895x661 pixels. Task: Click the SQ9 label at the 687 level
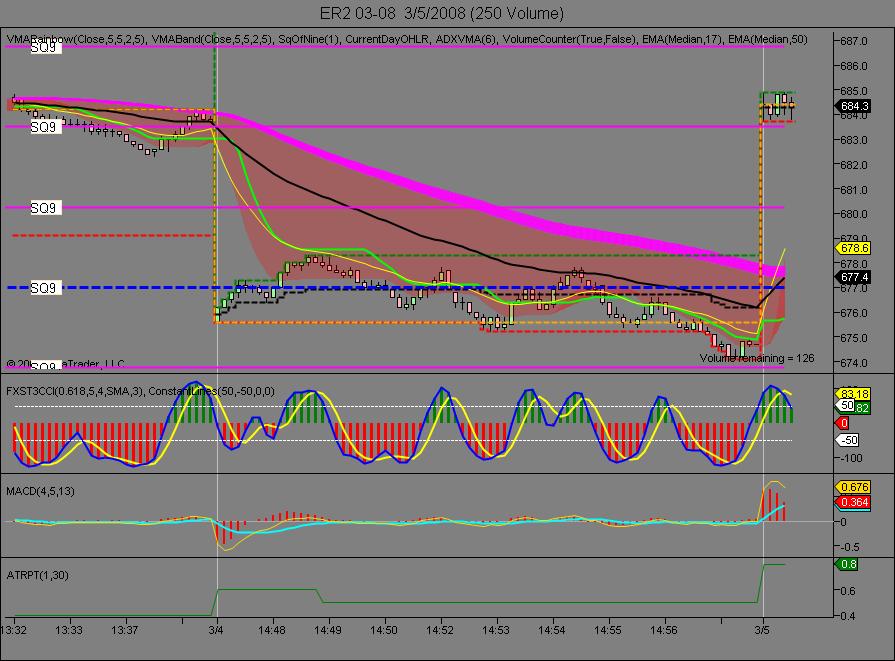click(x=44, y=47)
